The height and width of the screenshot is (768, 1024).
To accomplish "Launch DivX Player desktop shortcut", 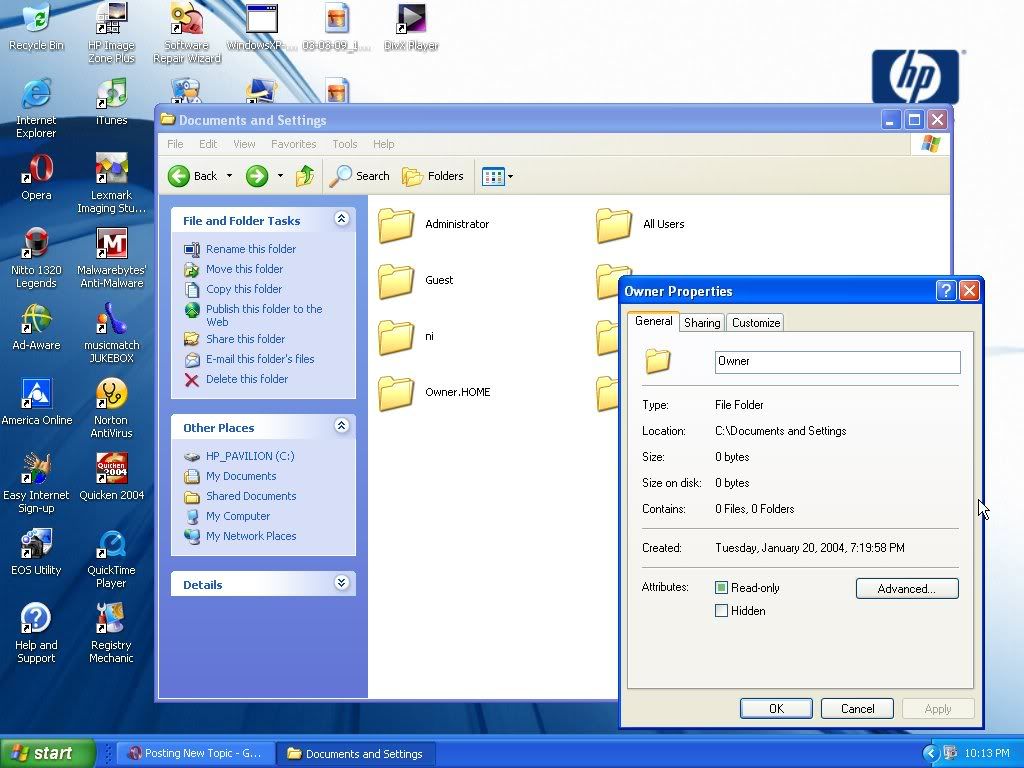I will coord(411,27).
